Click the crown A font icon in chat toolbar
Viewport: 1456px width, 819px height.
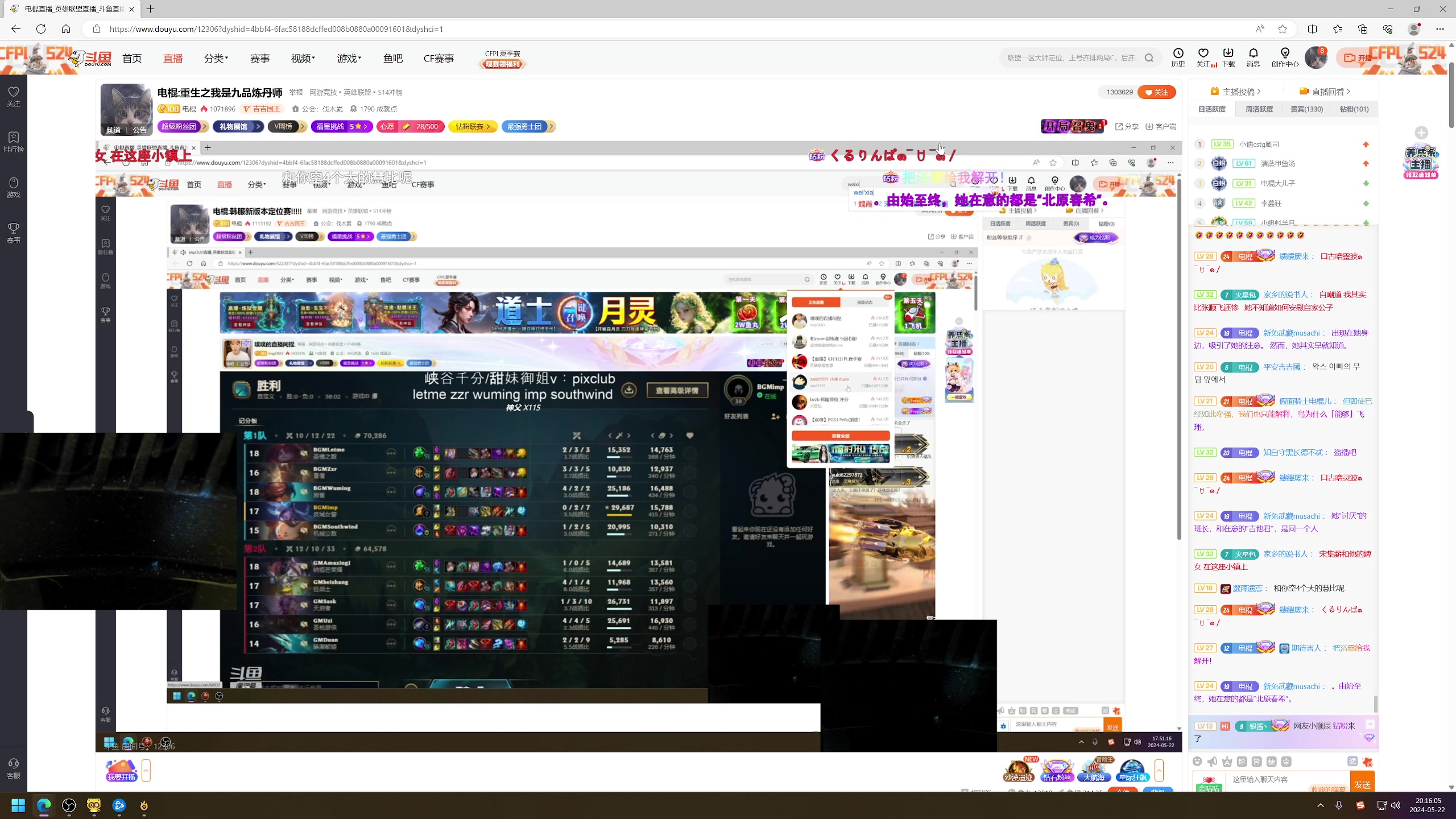click(1227, 762)
